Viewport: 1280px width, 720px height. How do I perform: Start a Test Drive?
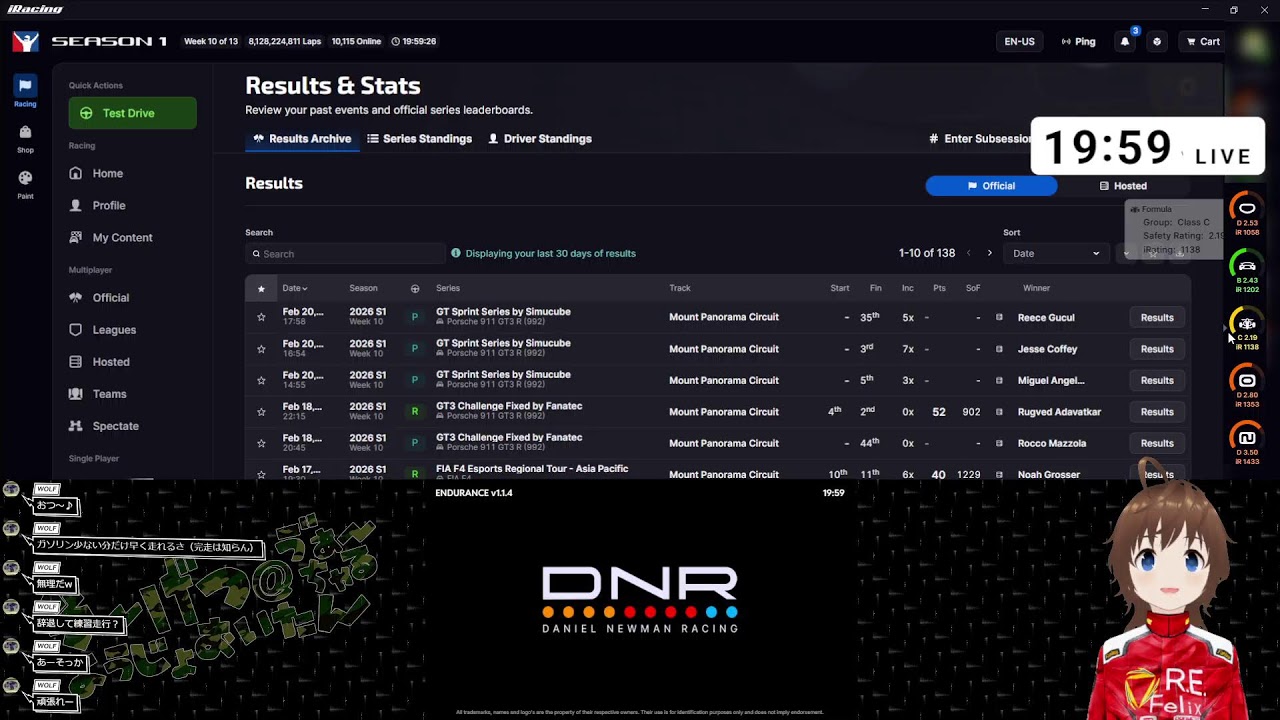click(133, 113)
